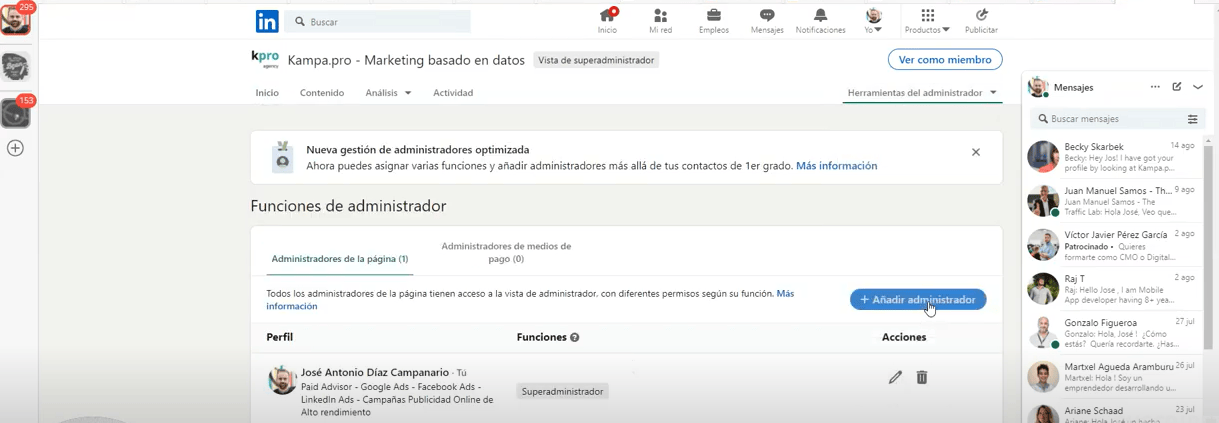Switch to the Actividad tab

coord(453,93)
